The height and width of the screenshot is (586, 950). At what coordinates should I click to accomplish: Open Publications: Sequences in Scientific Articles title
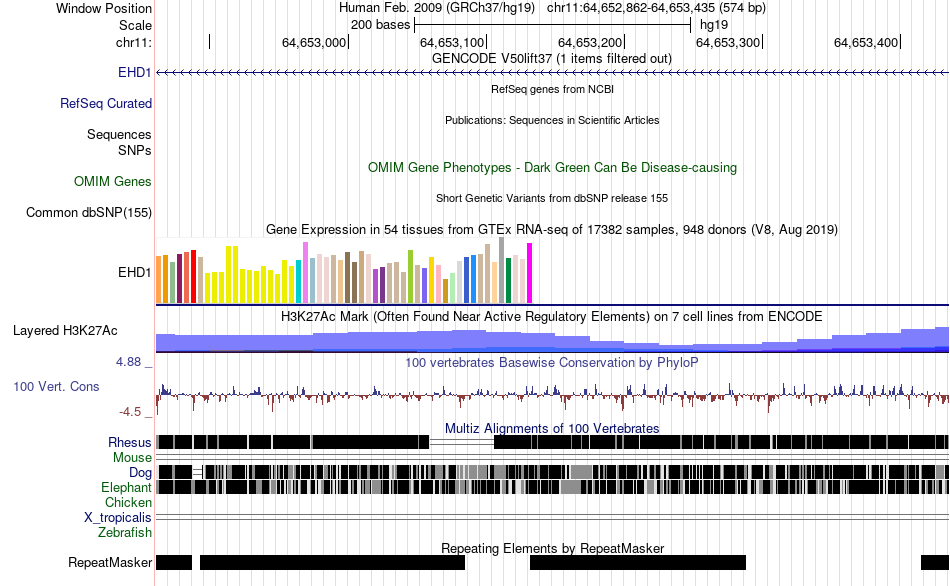click(x=552, y=120)
